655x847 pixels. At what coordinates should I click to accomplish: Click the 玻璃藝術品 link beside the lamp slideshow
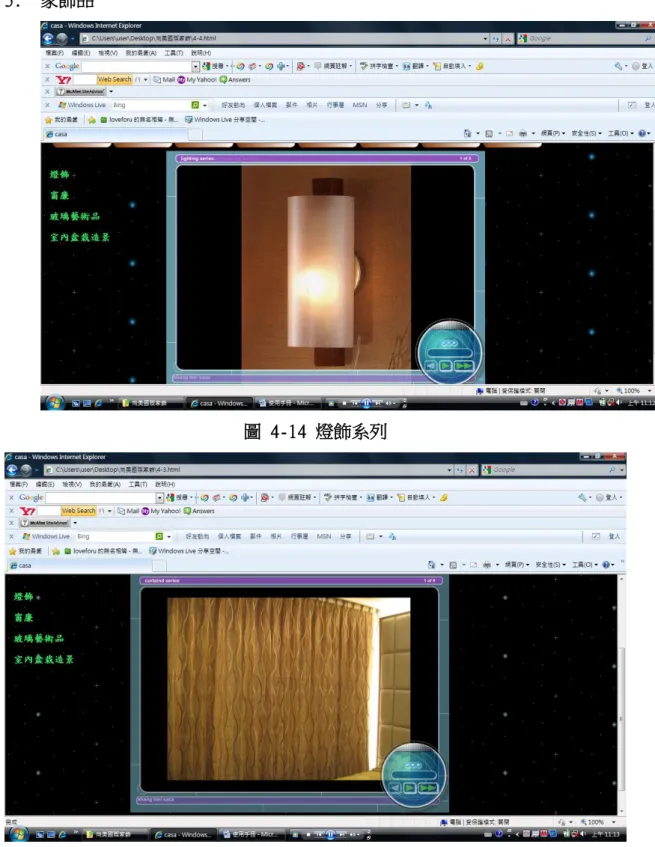(x=75, y=216)
